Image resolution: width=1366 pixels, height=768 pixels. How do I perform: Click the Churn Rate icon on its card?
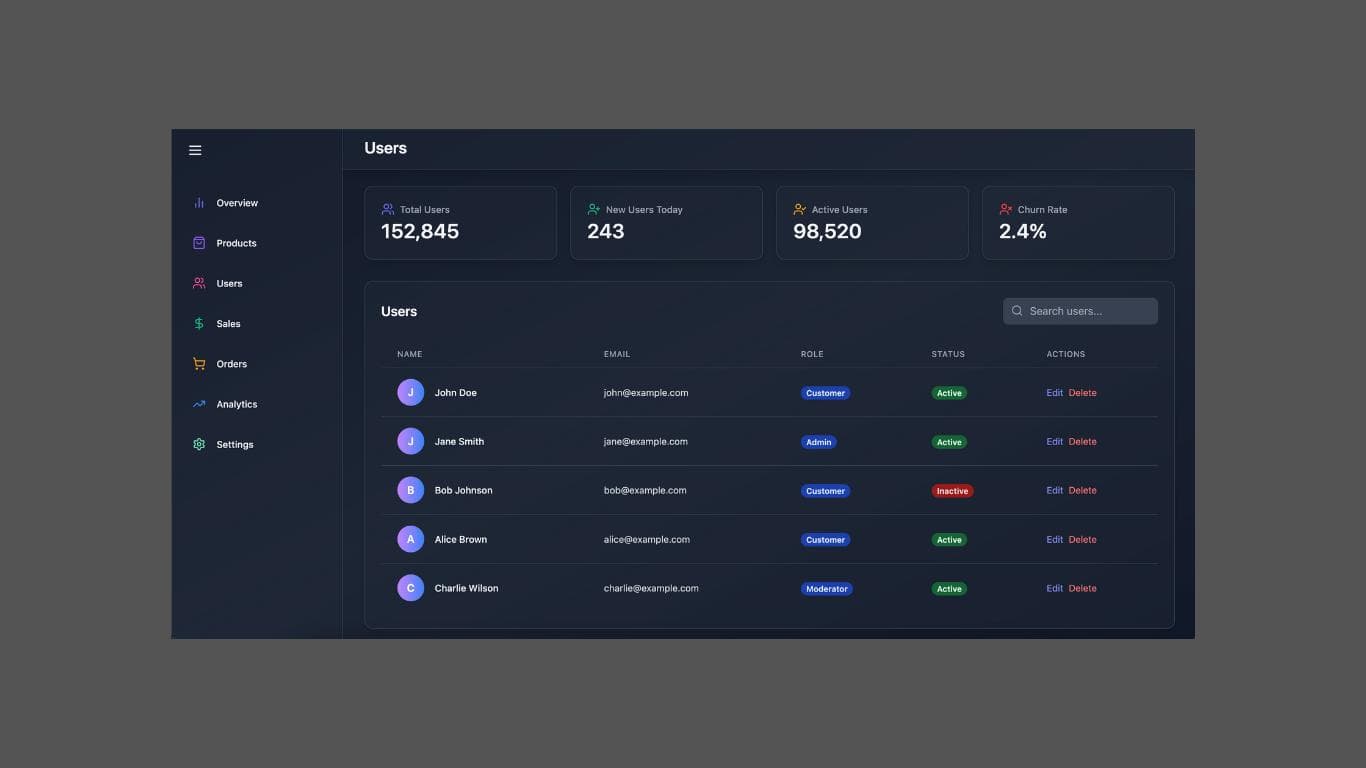pyautogui.click(x=1005, y=209)
